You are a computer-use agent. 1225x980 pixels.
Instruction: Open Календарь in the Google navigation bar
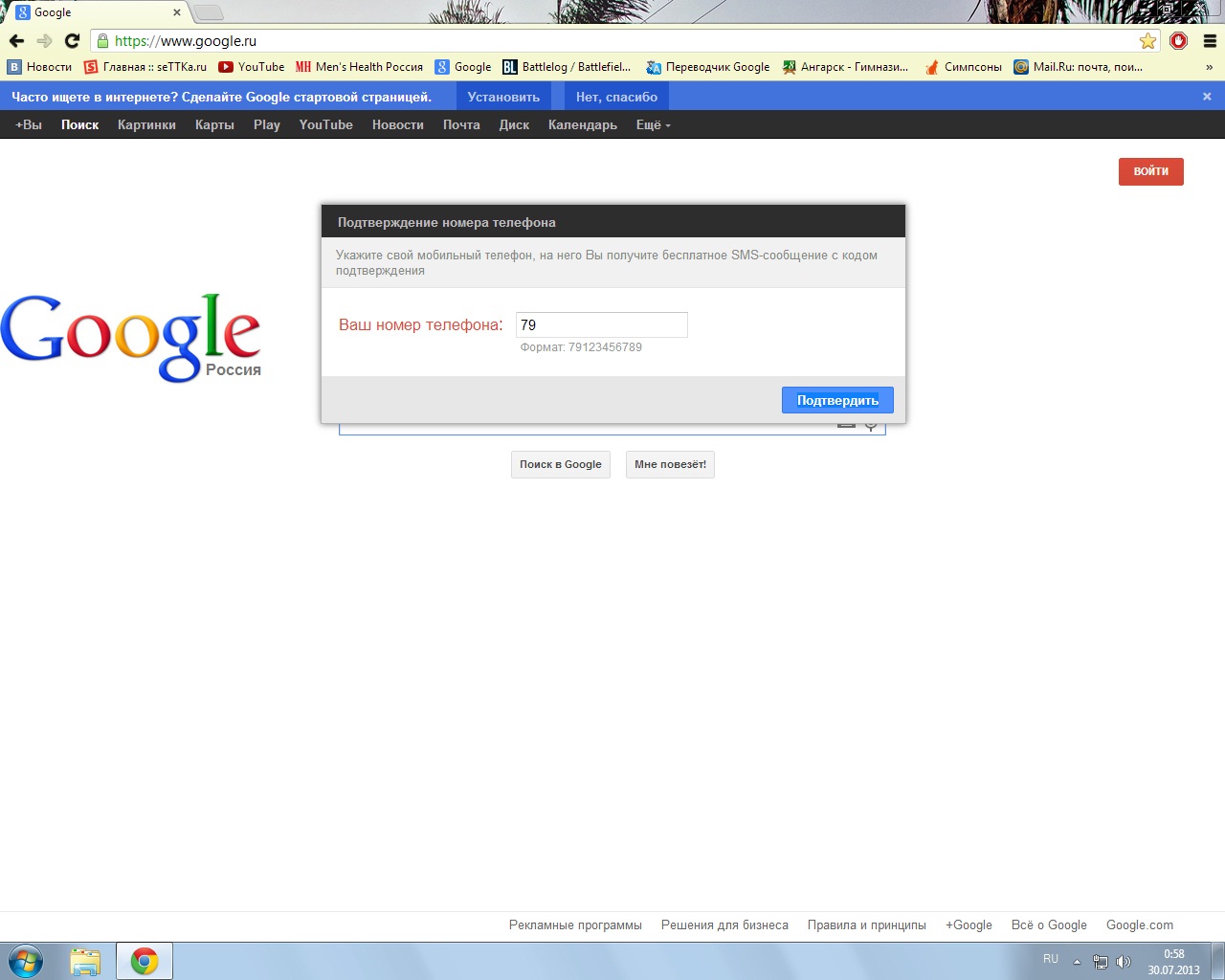click(583, 124)
